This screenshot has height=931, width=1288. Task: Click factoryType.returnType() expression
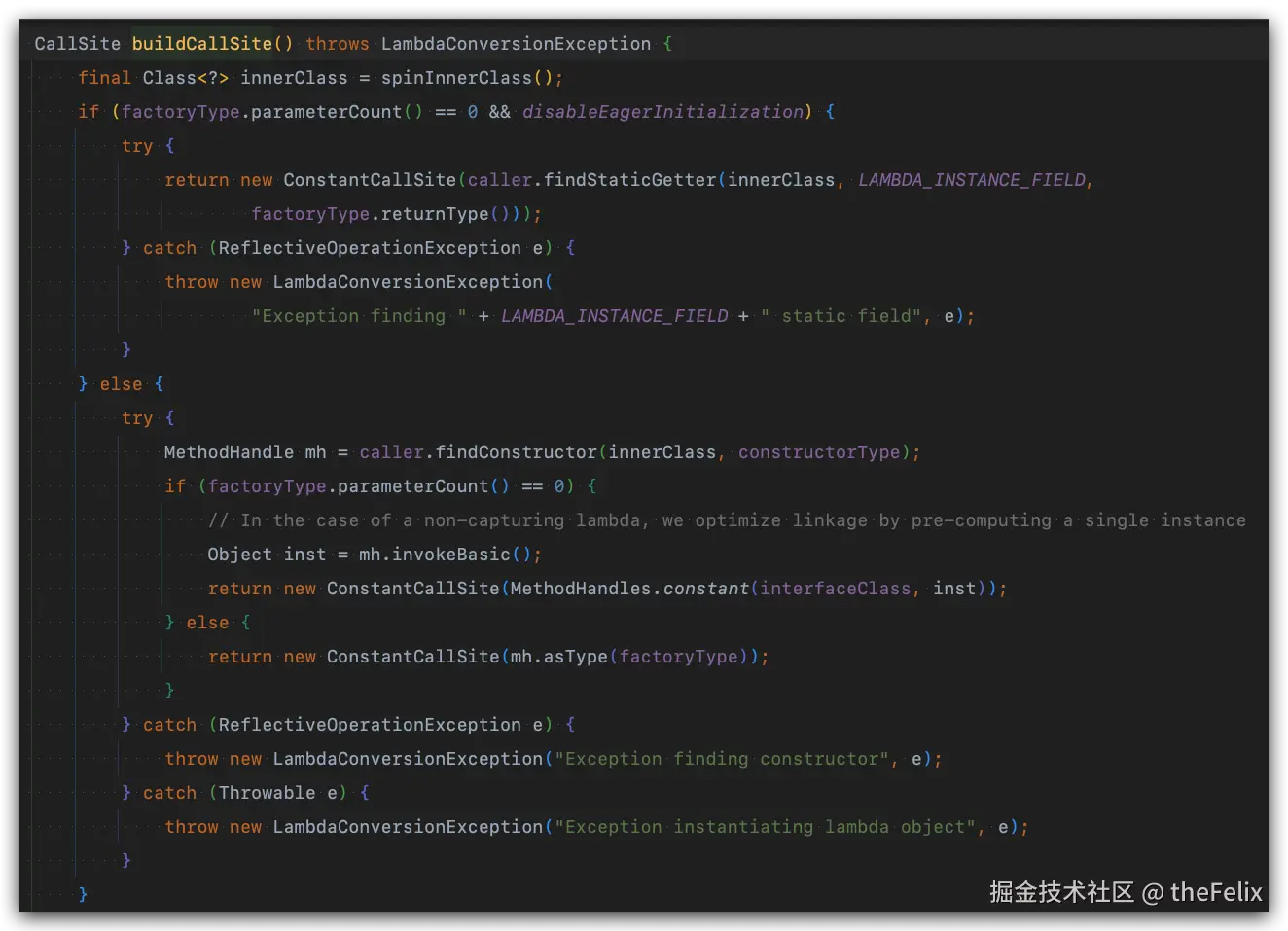tap(380, 214)
